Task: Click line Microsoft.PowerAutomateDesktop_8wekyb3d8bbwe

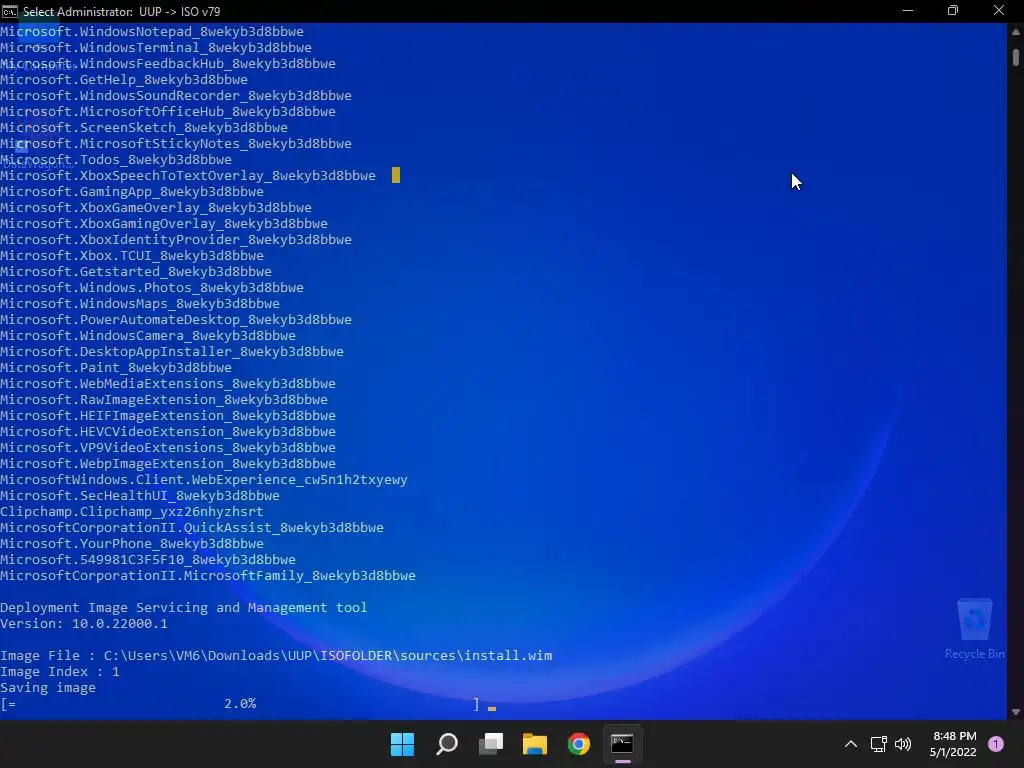Action: click(x=176, y=319)
